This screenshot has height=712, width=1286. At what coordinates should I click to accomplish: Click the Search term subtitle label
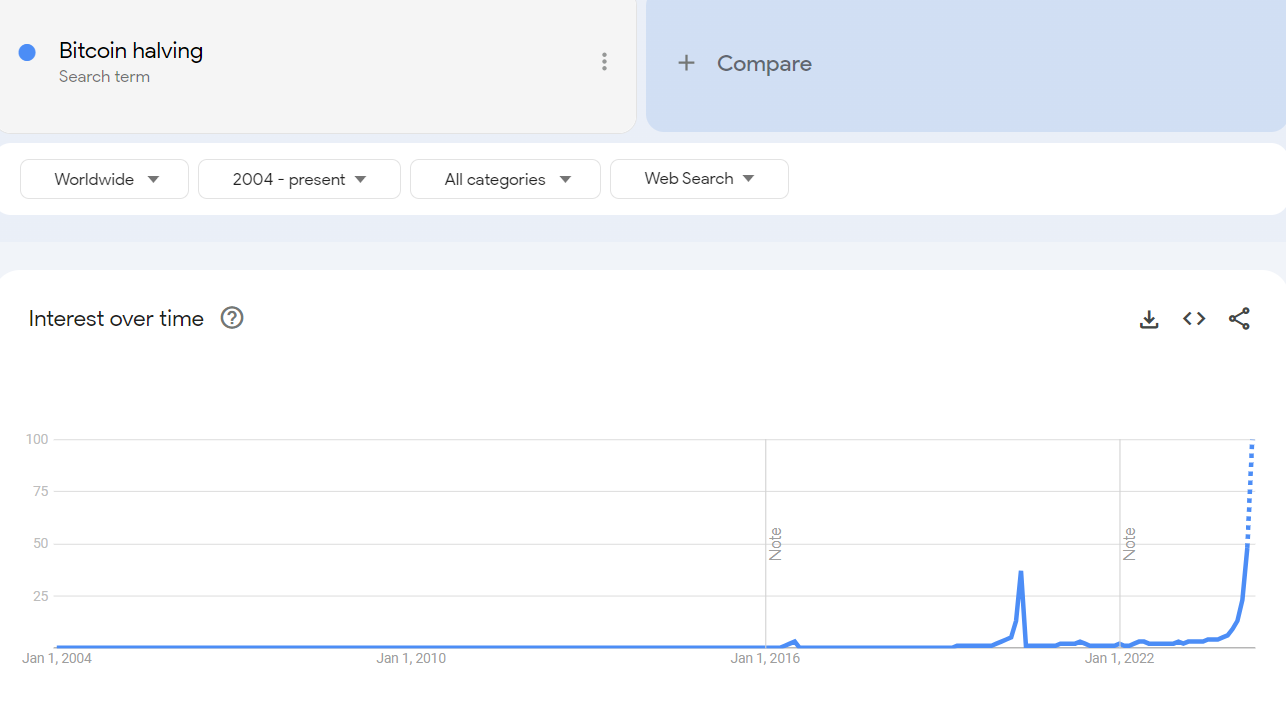coord(104,77)
